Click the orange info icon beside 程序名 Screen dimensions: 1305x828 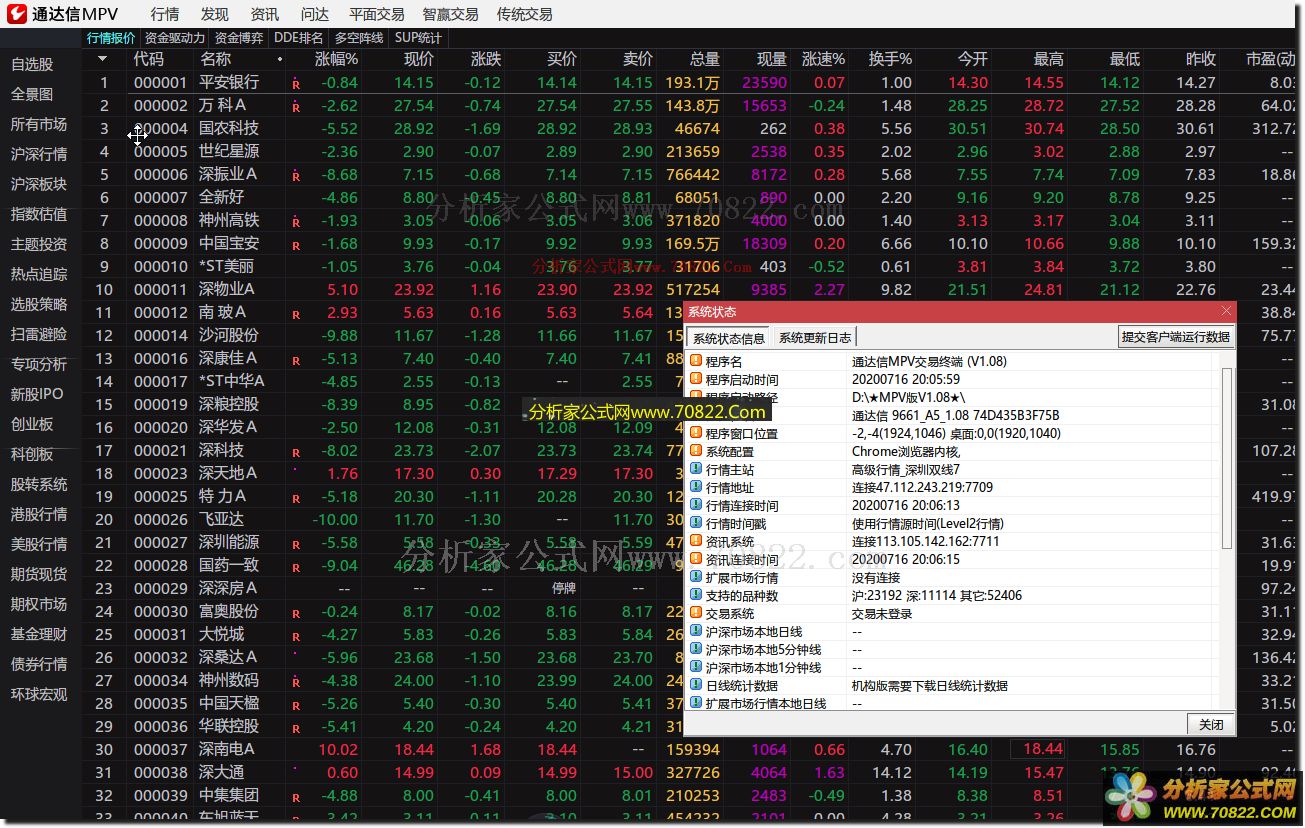click(x=696, y=361)
